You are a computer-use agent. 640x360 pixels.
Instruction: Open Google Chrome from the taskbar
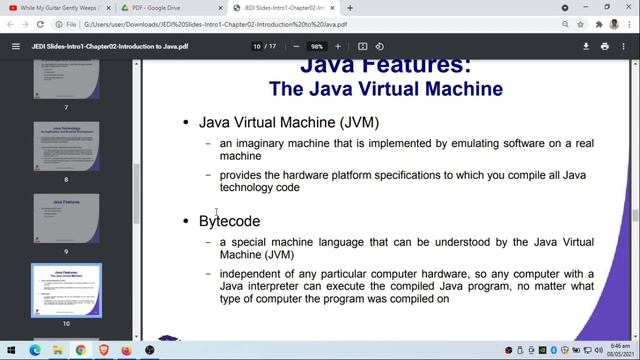click(x=80, y=350)
